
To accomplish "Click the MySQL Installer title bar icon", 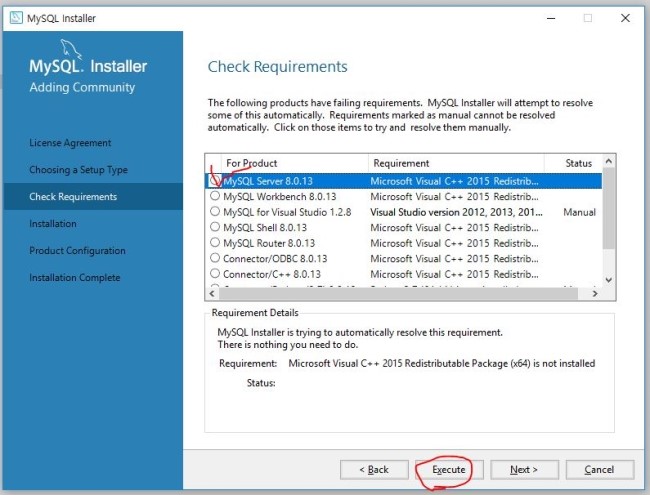I will (x=16, y=18).
